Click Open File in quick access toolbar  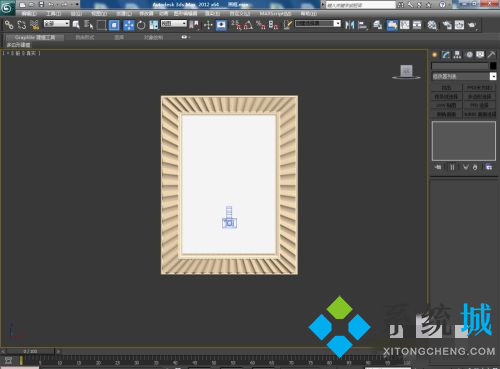click(x=32, y=5)
